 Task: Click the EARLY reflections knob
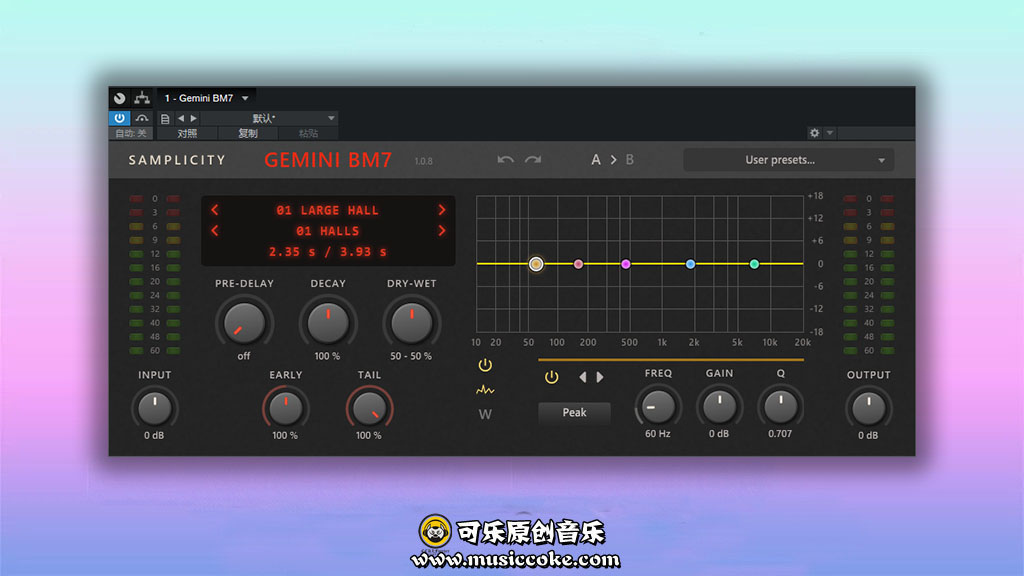pyautogui.click(x=285, y=408)
